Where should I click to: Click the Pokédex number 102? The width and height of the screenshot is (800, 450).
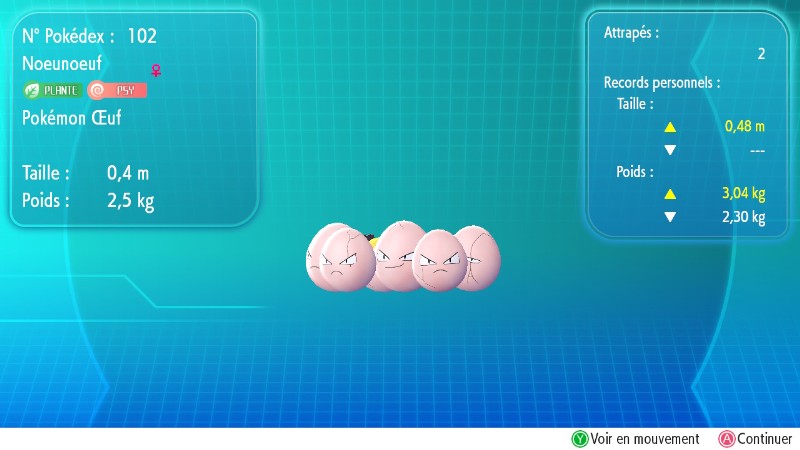pos(142,37)
